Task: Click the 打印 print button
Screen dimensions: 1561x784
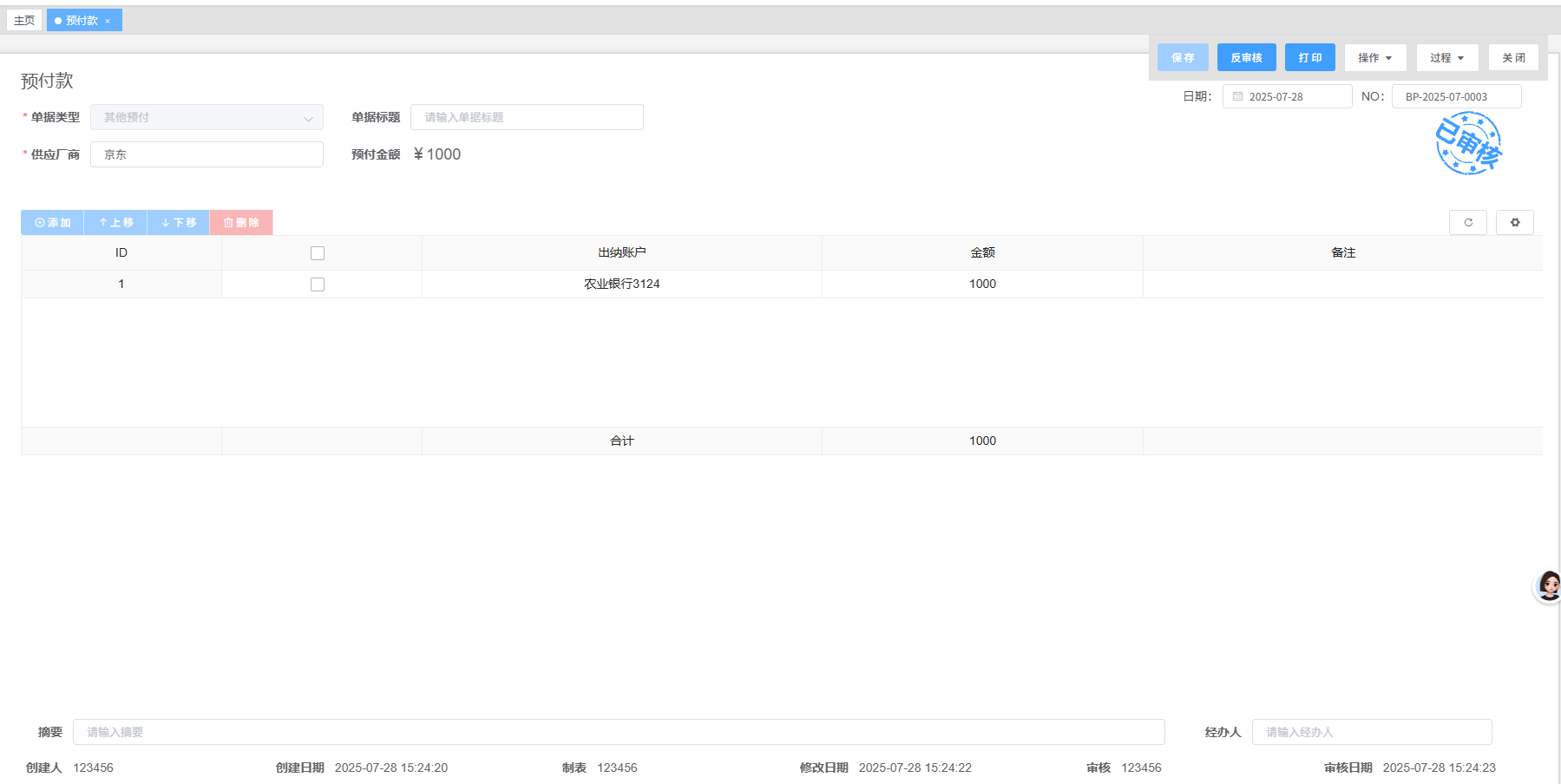Action: pos(1309,58)
